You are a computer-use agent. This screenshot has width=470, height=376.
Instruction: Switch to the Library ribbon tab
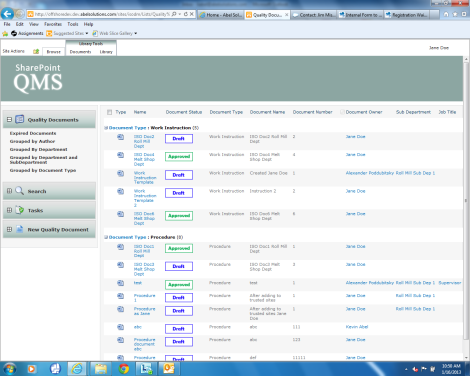click(106, 52)
